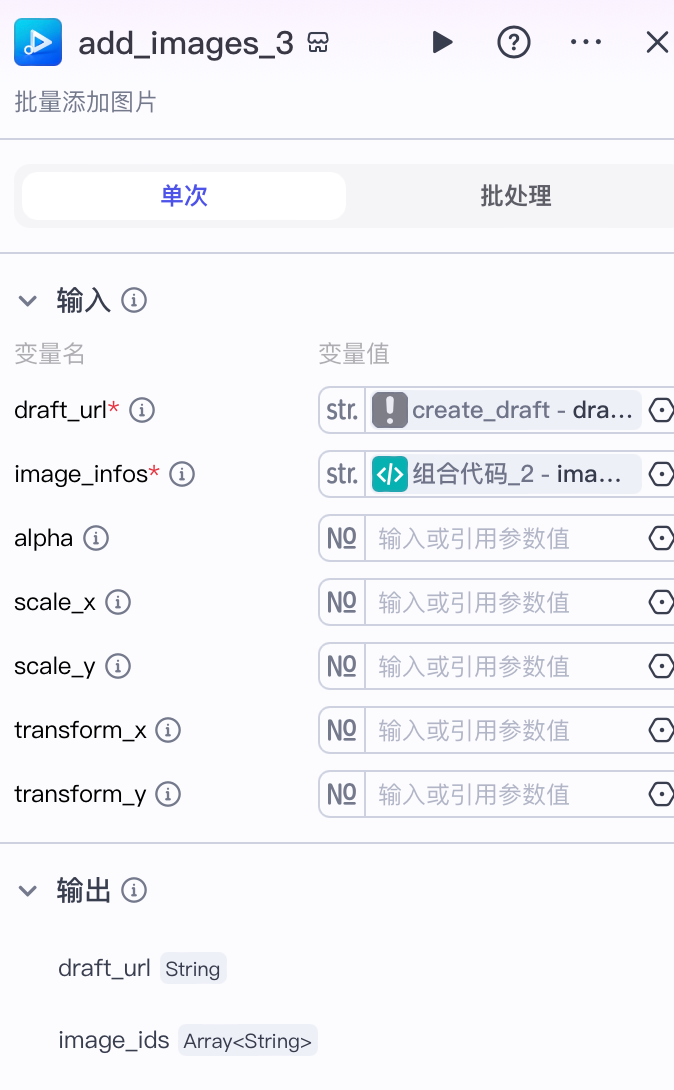
Task: Switch to the 批处理 mode tab
Action: point(516,196)
